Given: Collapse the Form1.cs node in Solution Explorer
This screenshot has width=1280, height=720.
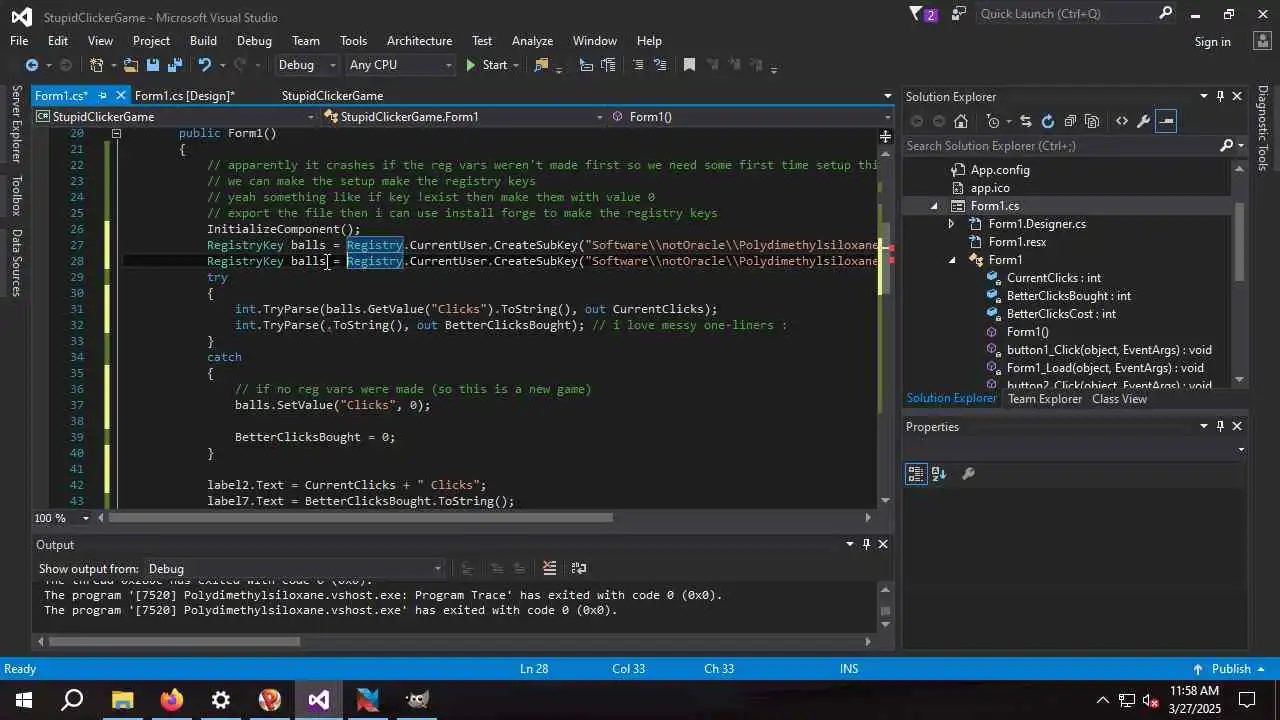Looking at the screenshot, I should [934, 206].
